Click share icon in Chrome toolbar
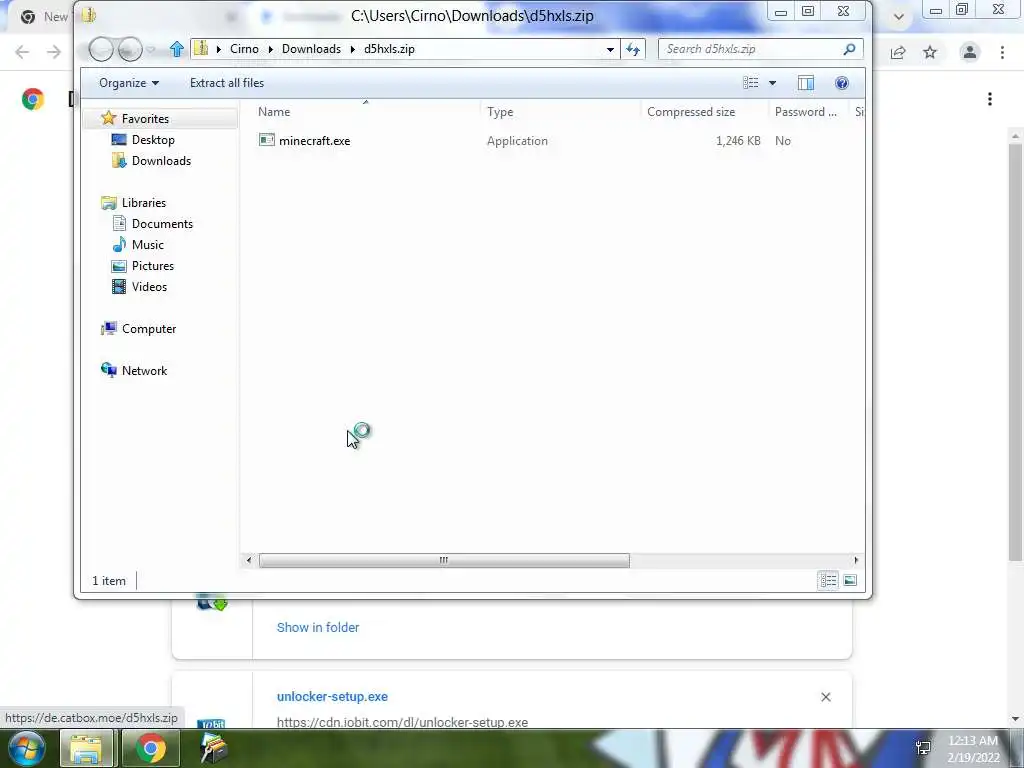 [x=898, y=52]
